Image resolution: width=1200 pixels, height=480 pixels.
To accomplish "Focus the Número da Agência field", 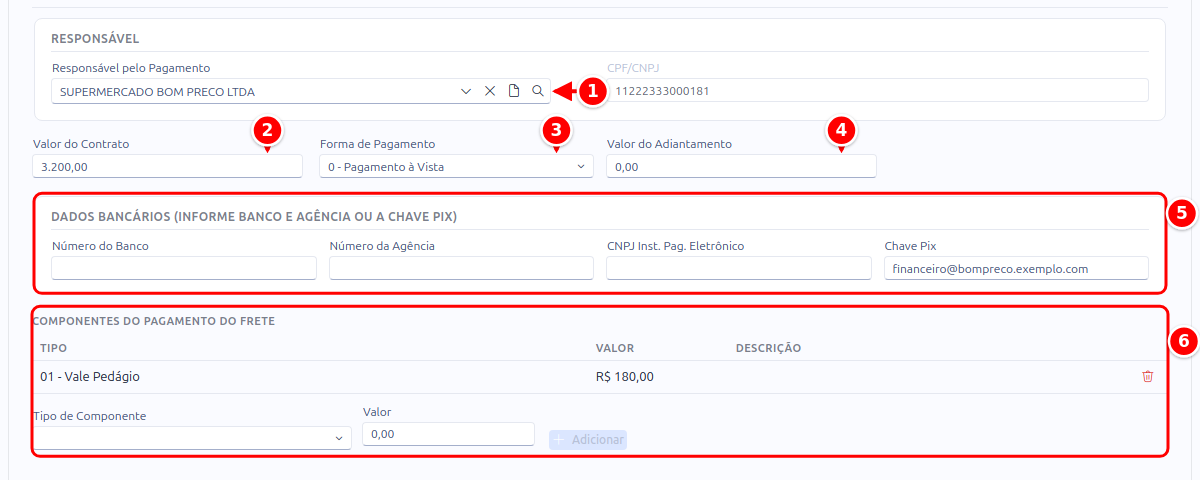I will tap(461, 268).
